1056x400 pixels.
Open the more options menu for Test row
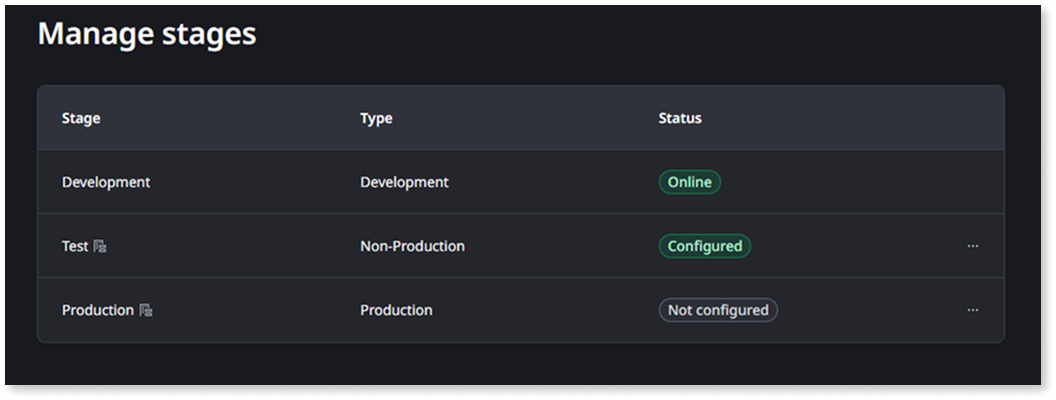click(972, 246)
